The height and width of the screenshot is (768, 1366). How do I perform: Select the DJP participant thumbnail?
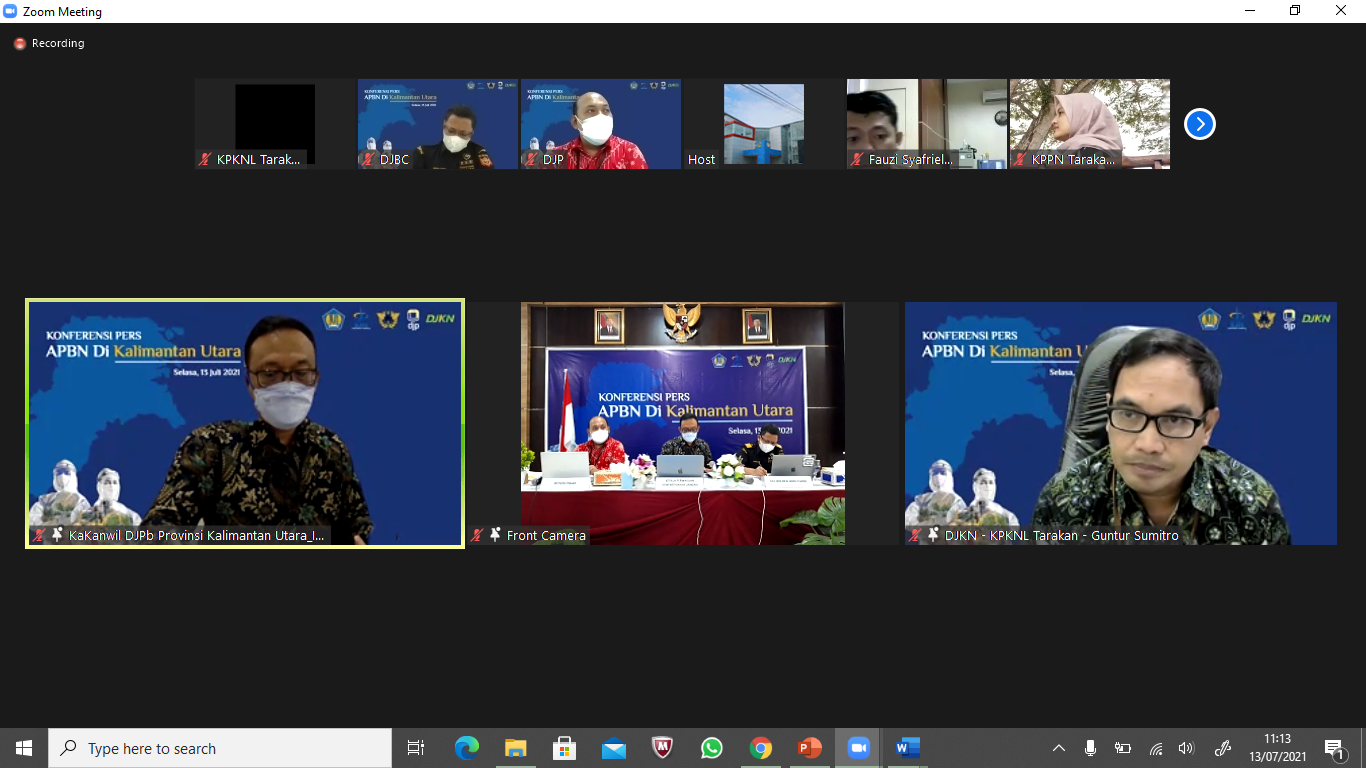tap(600, 124)
